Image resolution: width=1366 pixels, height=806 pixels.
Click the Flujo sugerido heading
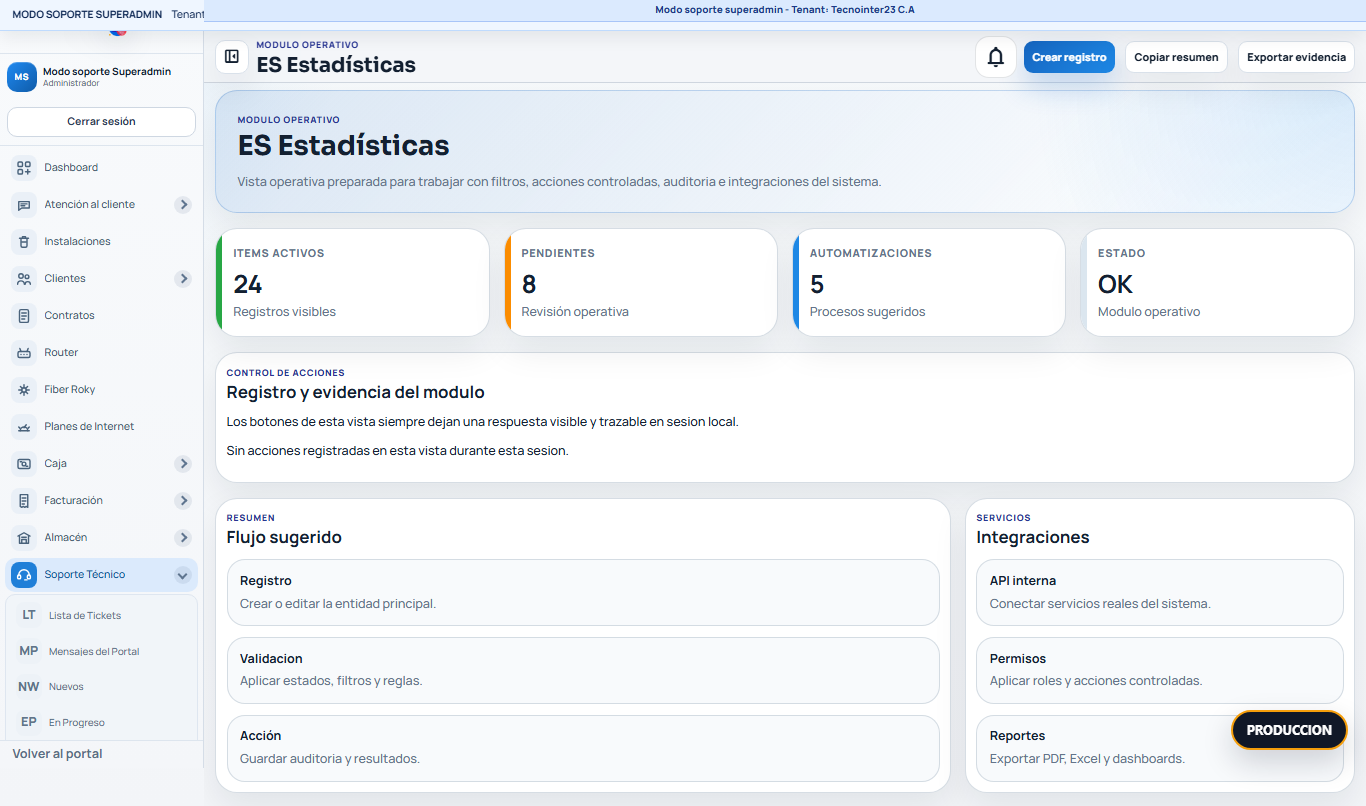(284, 538)
